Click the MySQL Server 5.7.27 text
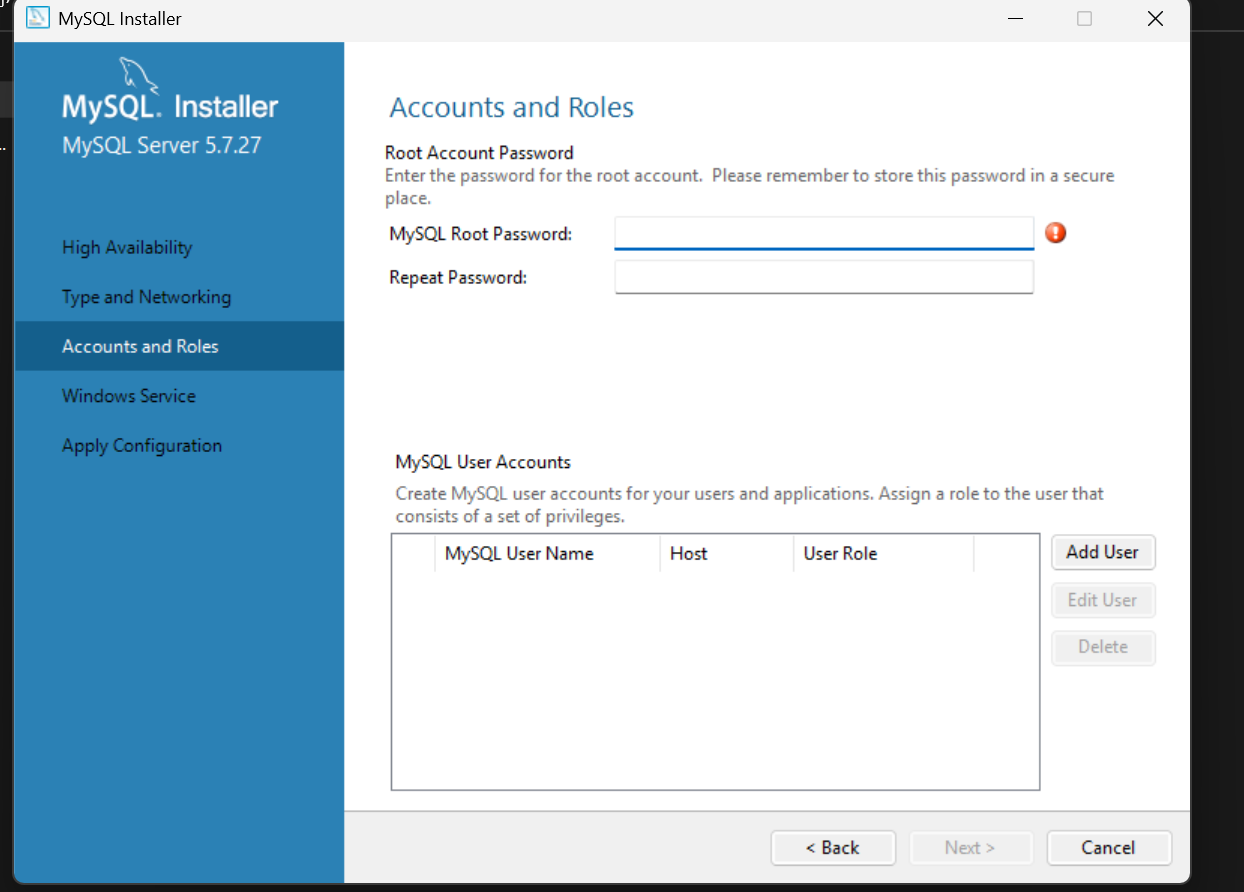The width and height of the screenshot is (1244, 892). point(162,145)
